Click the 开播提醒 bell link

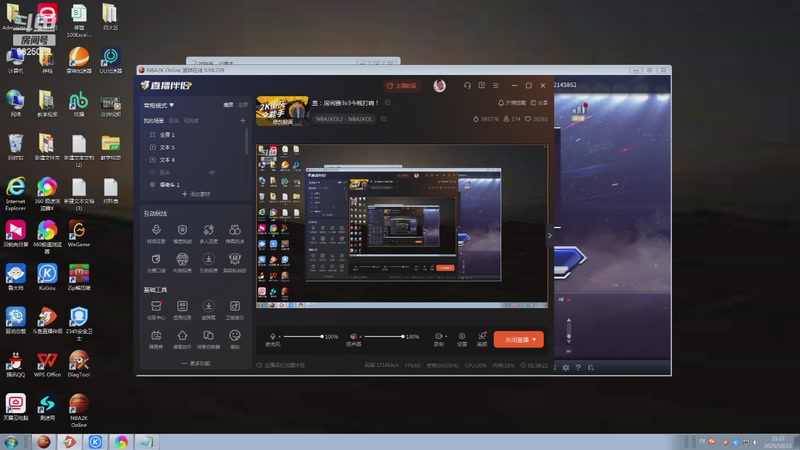[512, 103]
